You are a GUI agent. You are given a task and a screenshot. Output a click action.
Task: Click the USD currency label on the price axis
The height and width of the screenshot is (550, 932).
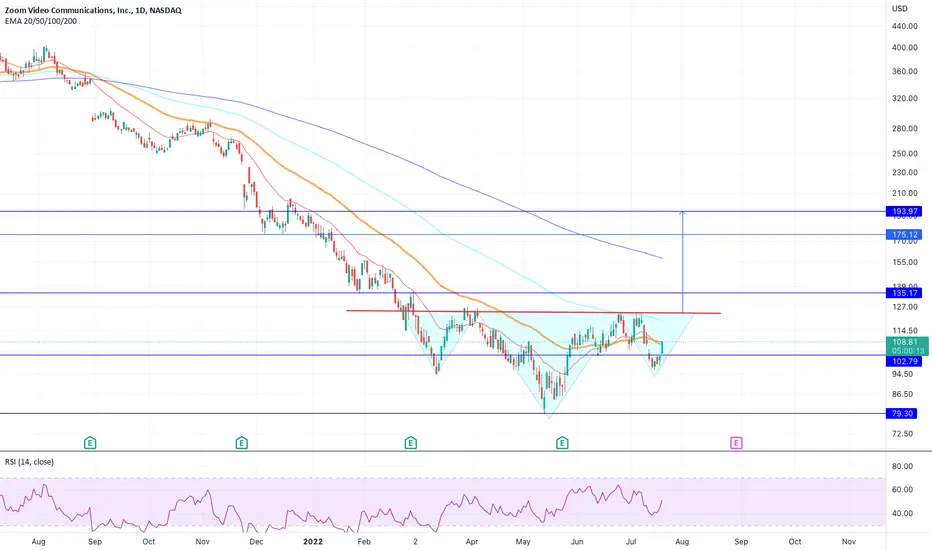pos(899,8)
